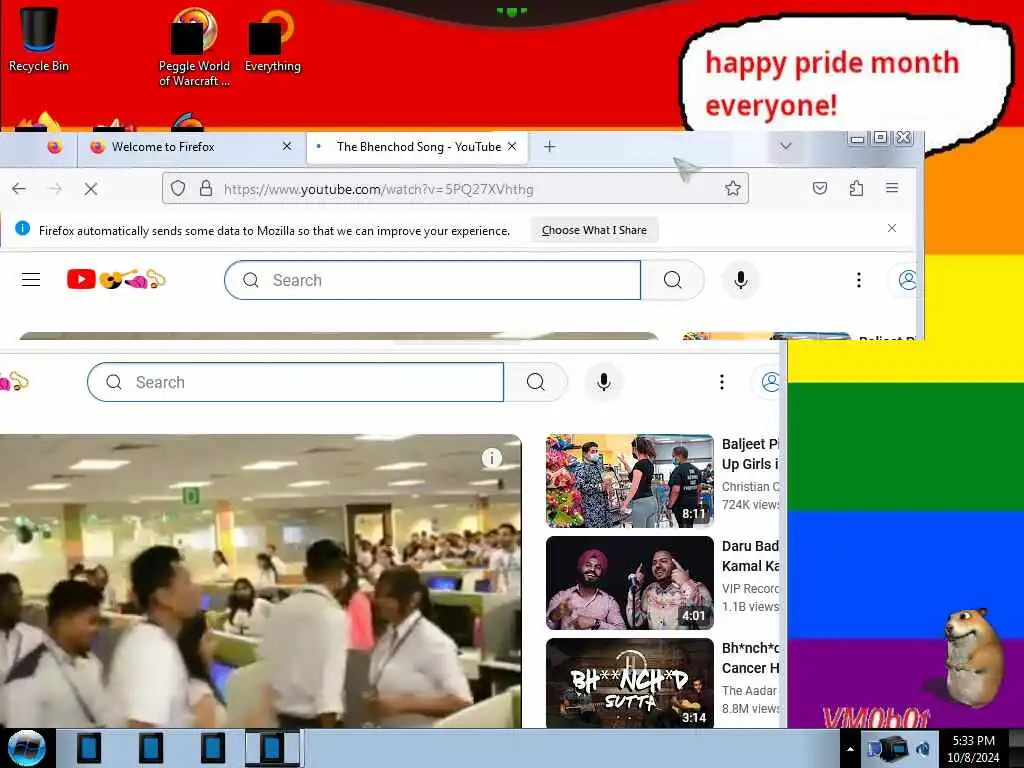Click the volume speaker tray icon

tap(923, 749)
